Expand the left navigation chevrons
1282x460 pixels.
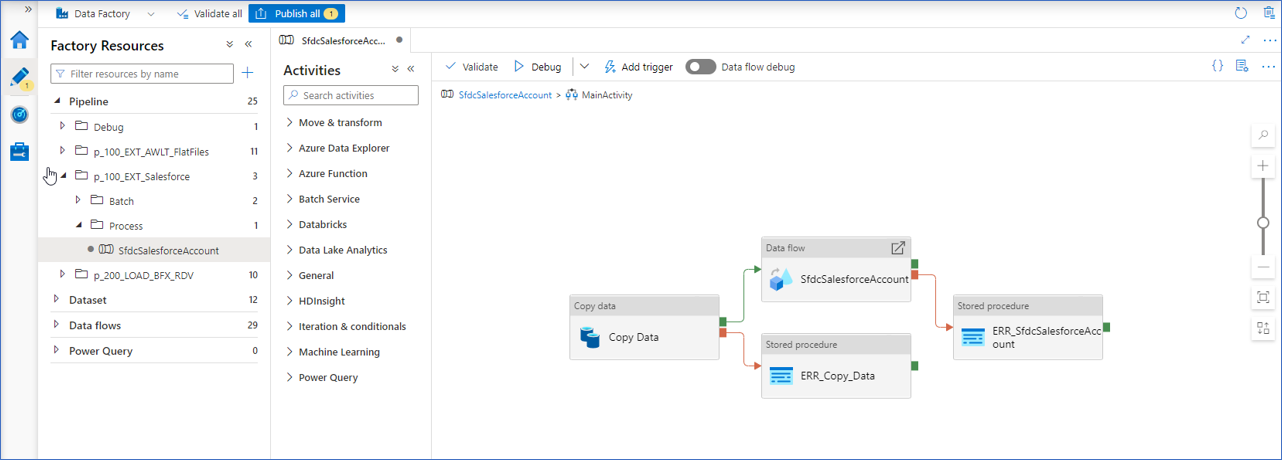tap(28, 8)
